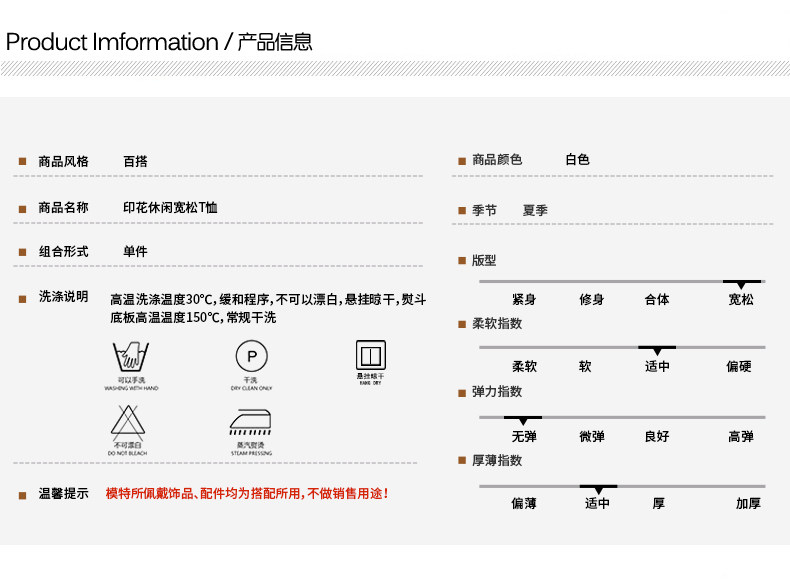Click the STEAM PRESSING caption
This screenshot has width=790, height=584.
(251, 453)
